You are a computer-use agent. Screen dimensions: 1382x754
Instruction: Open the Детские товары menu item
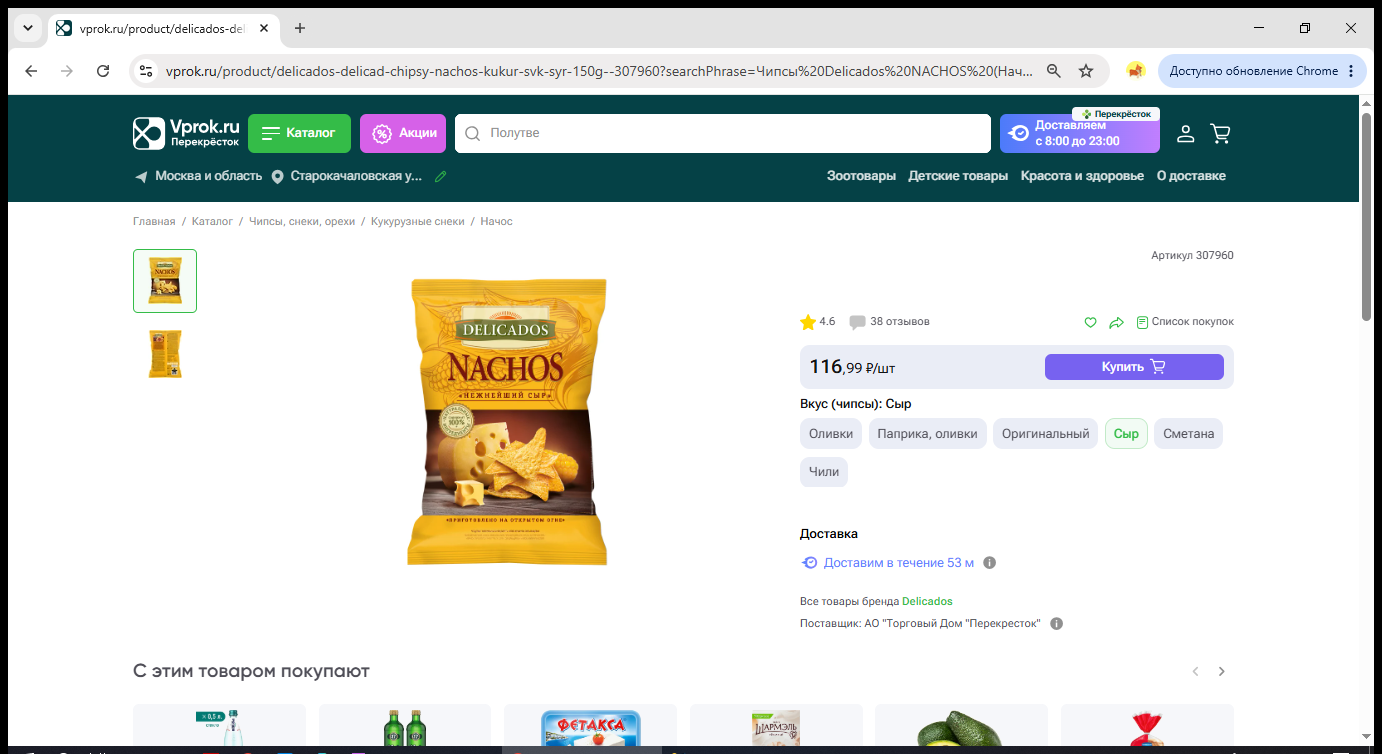[958, 176]
